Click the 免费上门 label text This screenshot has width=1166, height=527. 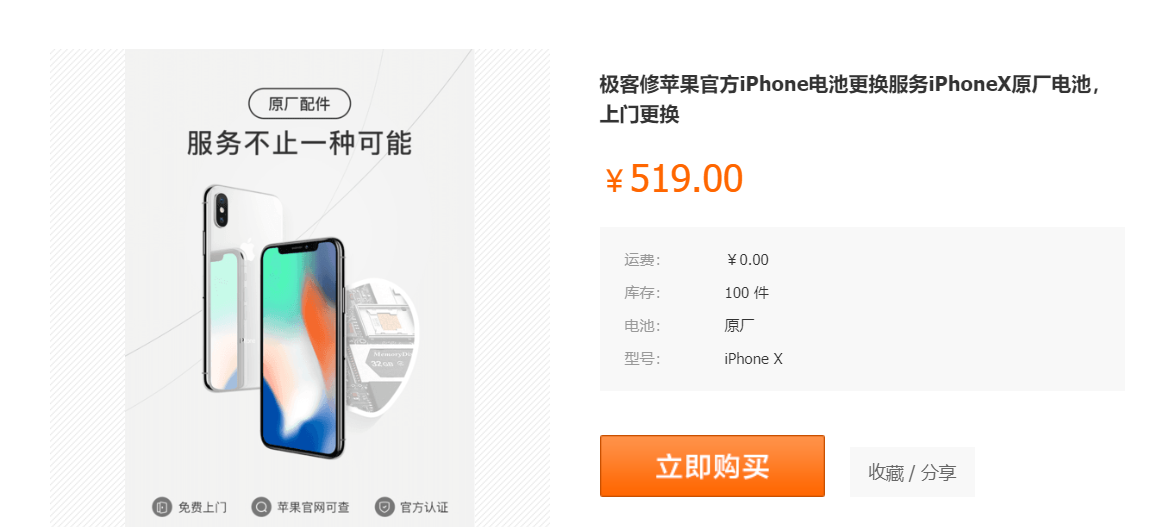click(x=202, y=508)
